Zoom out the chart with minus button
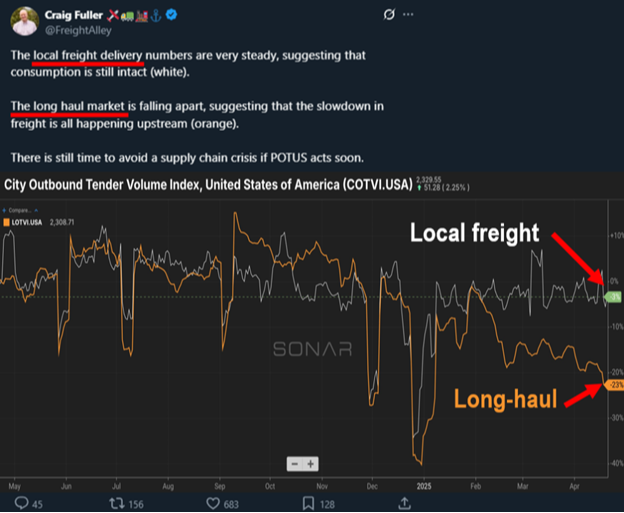The width and height of the screenshot is (624, 513). (295, 464)
